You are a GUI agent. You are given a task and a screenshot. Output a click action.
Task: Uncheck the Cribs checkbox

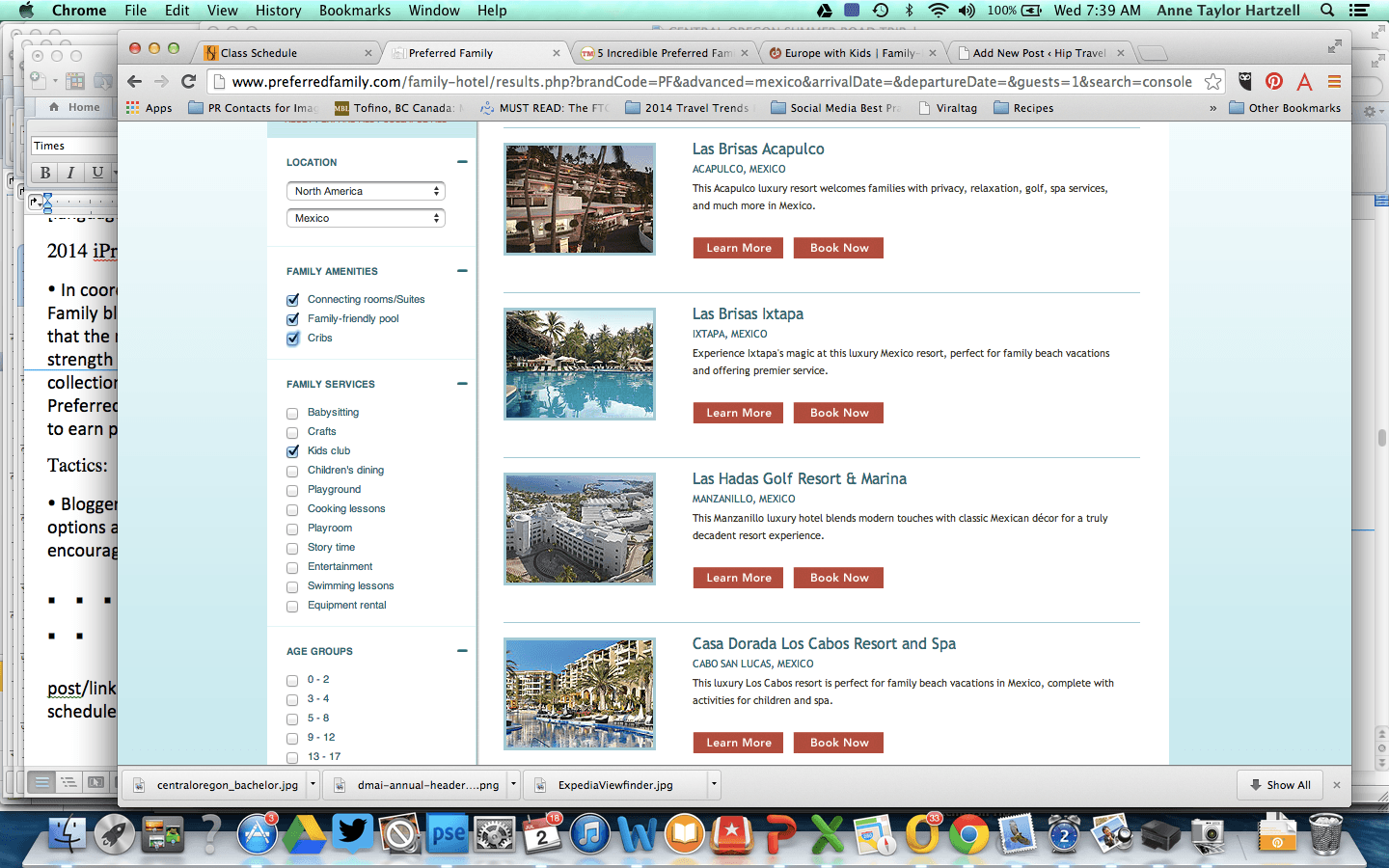(292, 339)
